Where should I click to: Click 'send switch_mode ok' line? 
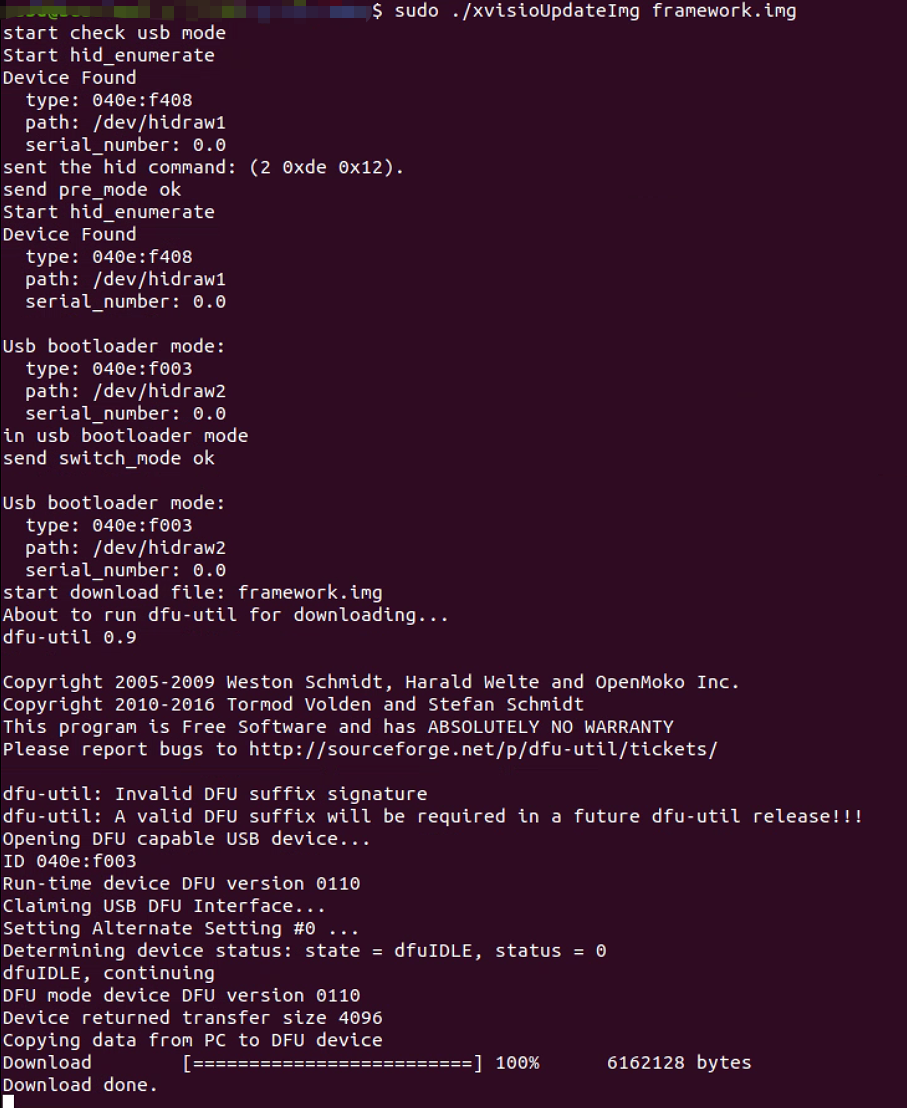(109, 459)
